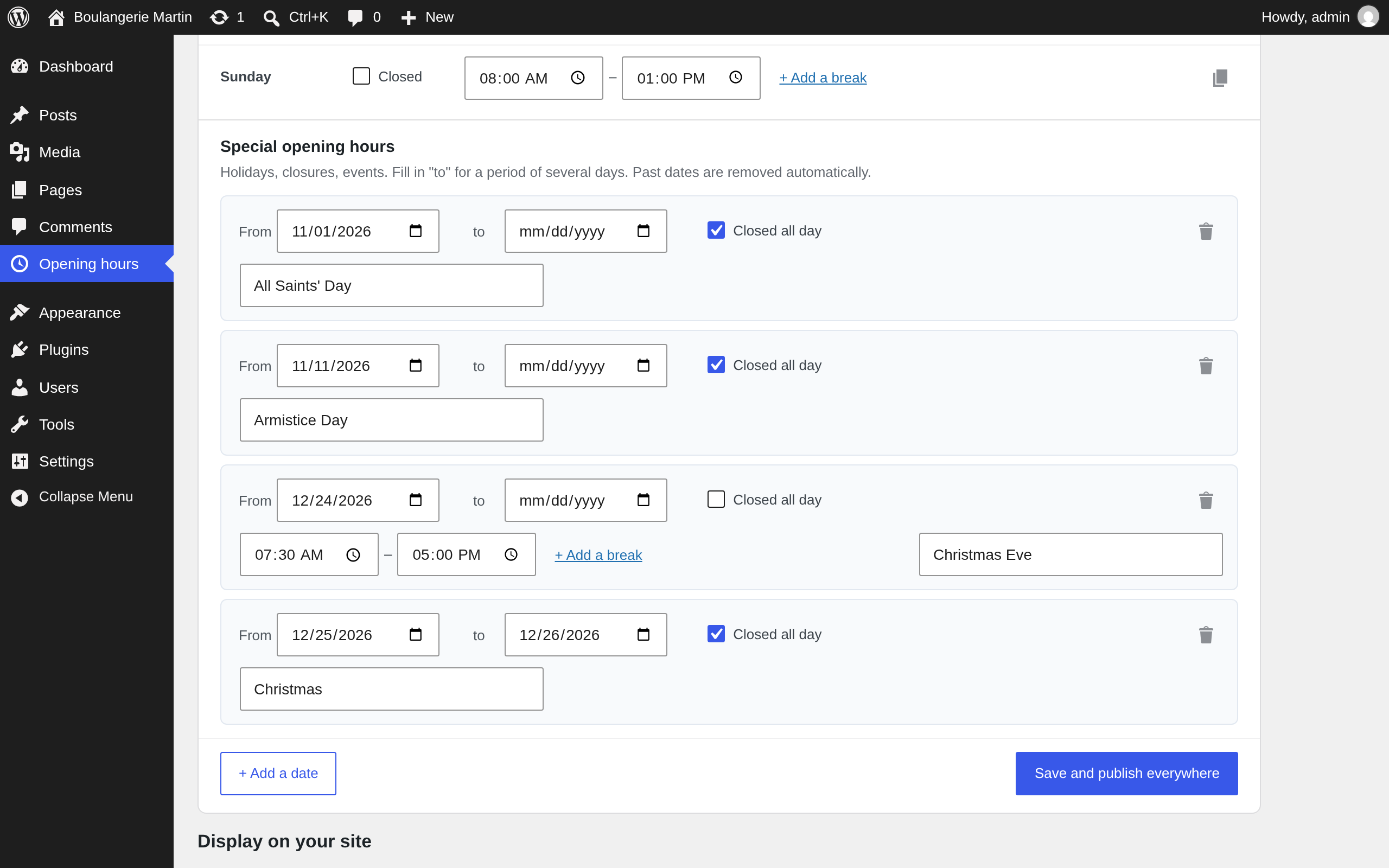Click the + Add a date button
The width and height of the screenshot is (1389, 868).
(x=278, y=773)
